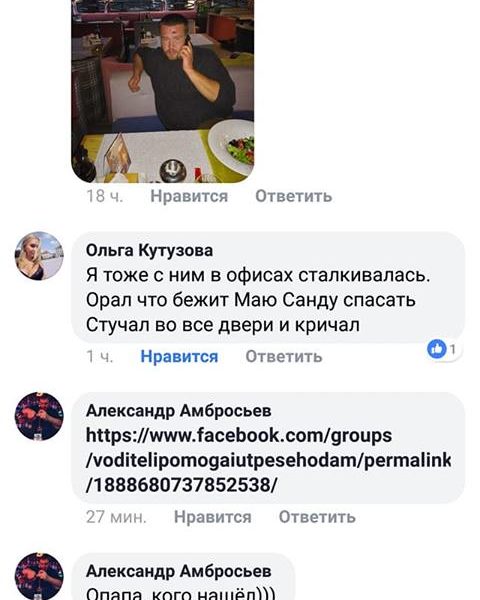Open the bottom Александр Амбросьев avatar

pos(39,576)
